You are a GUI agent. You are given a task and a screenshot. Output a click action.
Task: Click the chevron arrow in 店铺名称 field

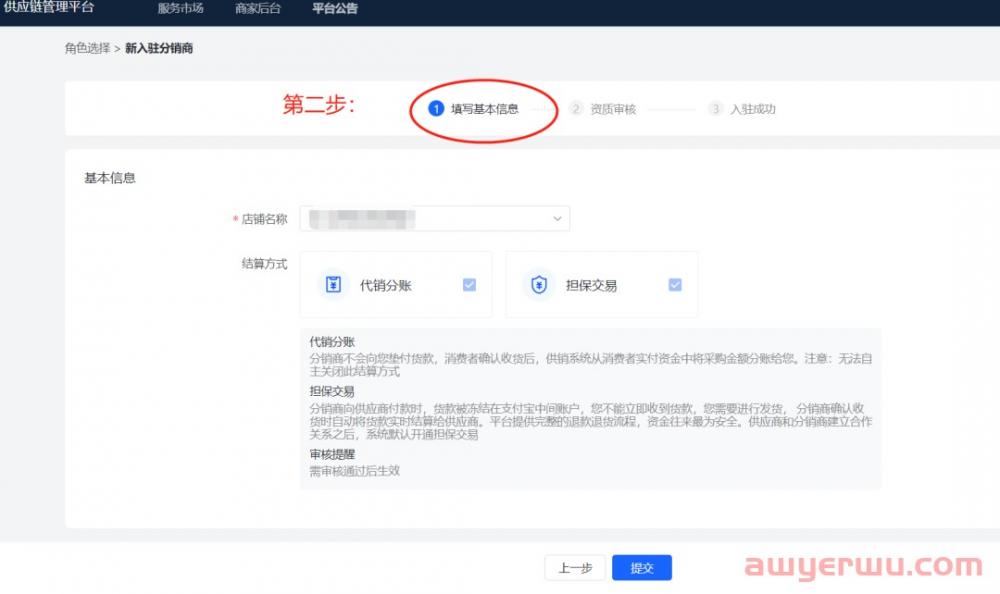(557, 218)
